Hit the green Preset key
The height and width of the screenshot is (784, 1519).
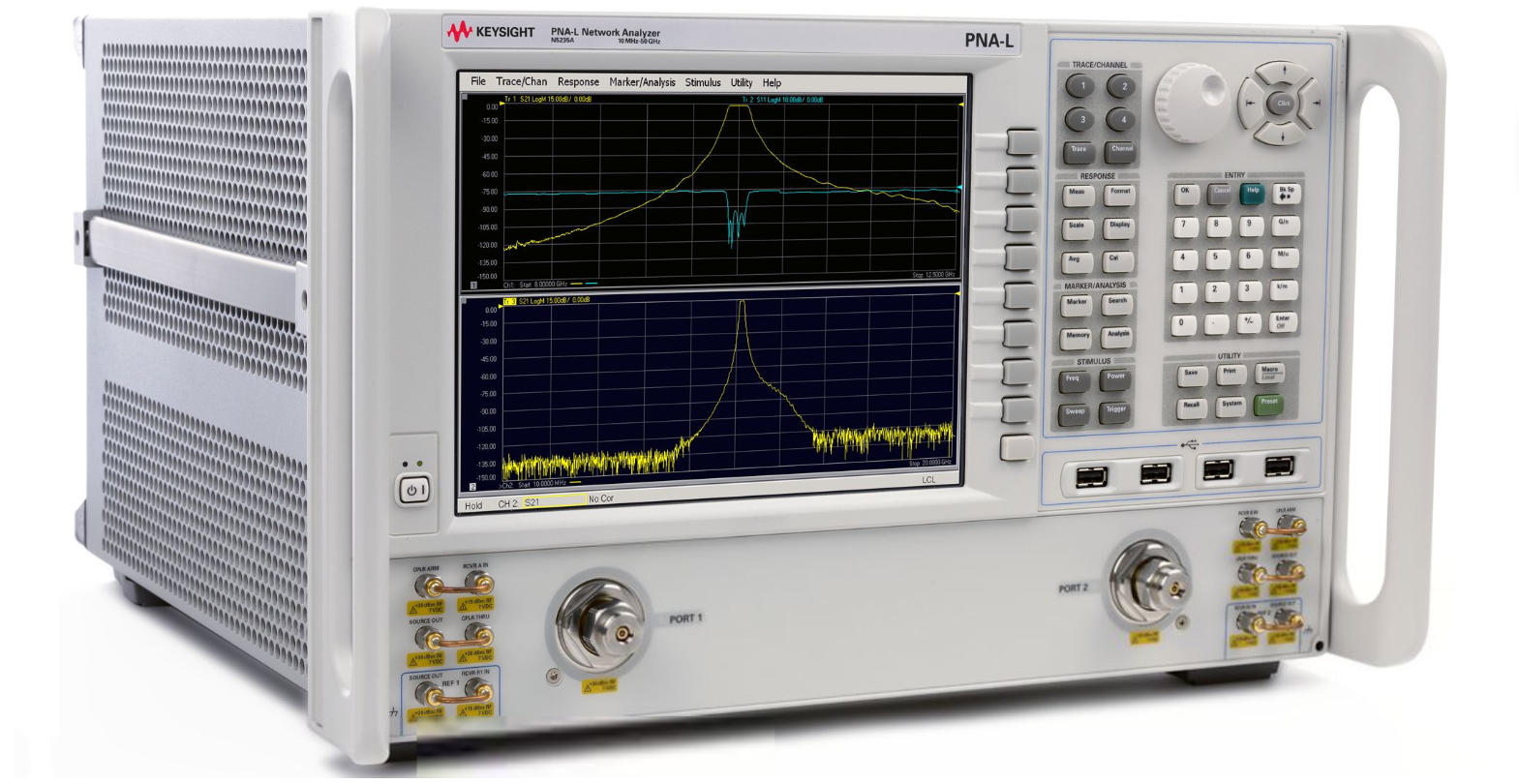(1268, 404)
